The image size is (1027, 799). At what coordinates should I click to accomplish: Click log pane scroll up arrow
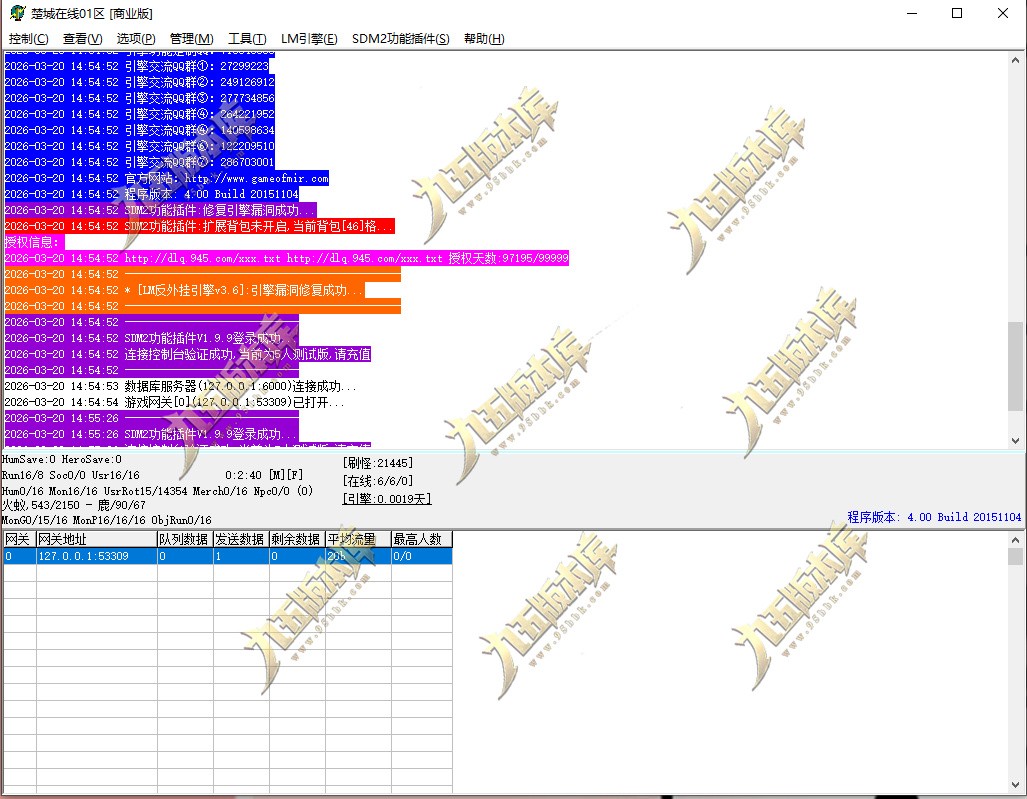(x=1015, y=60)
